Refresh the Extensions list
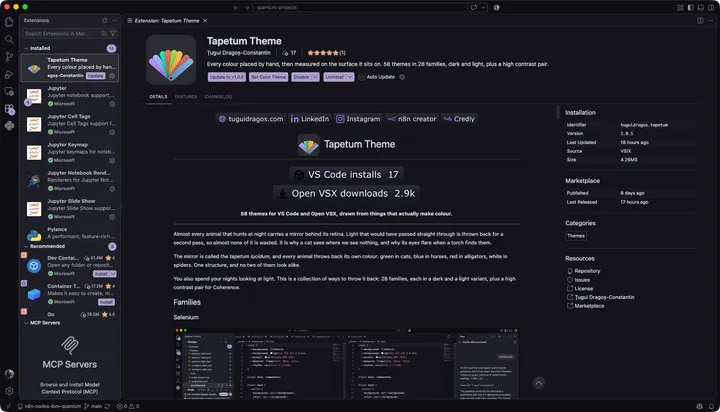Image resolution: width=720 pixels, height=412 pixels. (x=105, y=20)
